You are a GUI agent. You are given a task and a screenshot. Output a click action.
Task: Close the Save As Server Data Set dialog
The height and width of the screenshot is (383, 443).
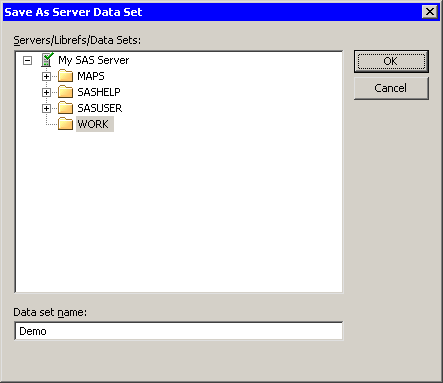[x=430, y=12]
